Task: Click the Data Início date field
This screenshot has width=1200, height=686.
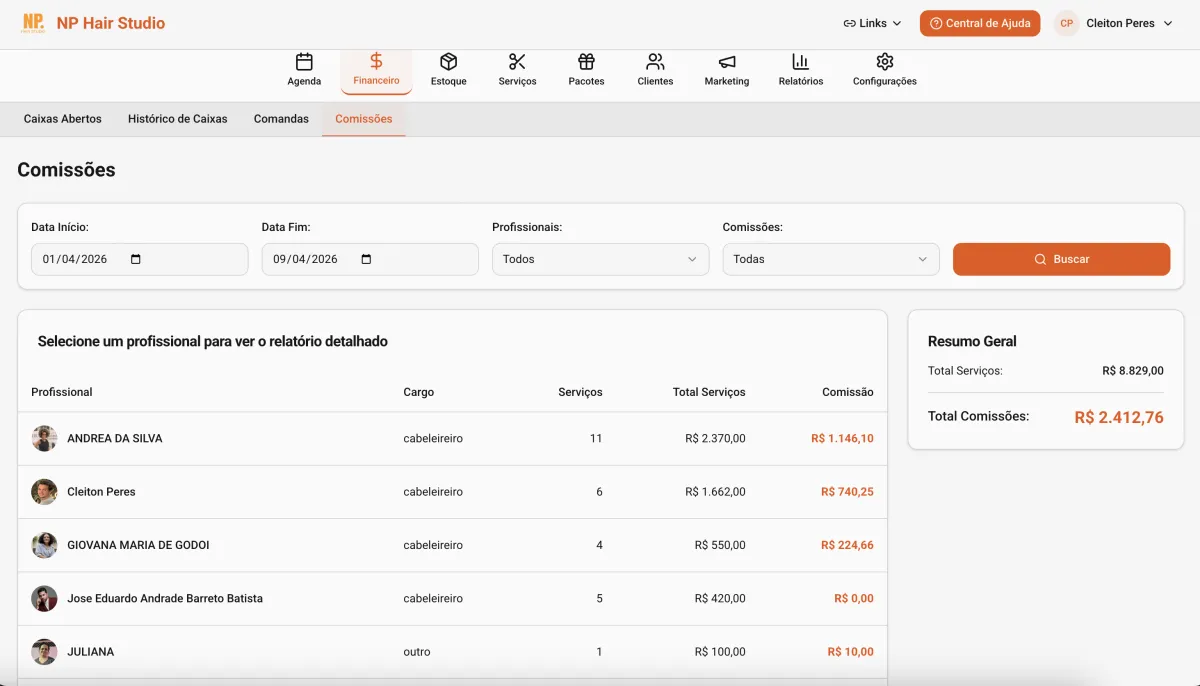Action: (x=139, y=258)
